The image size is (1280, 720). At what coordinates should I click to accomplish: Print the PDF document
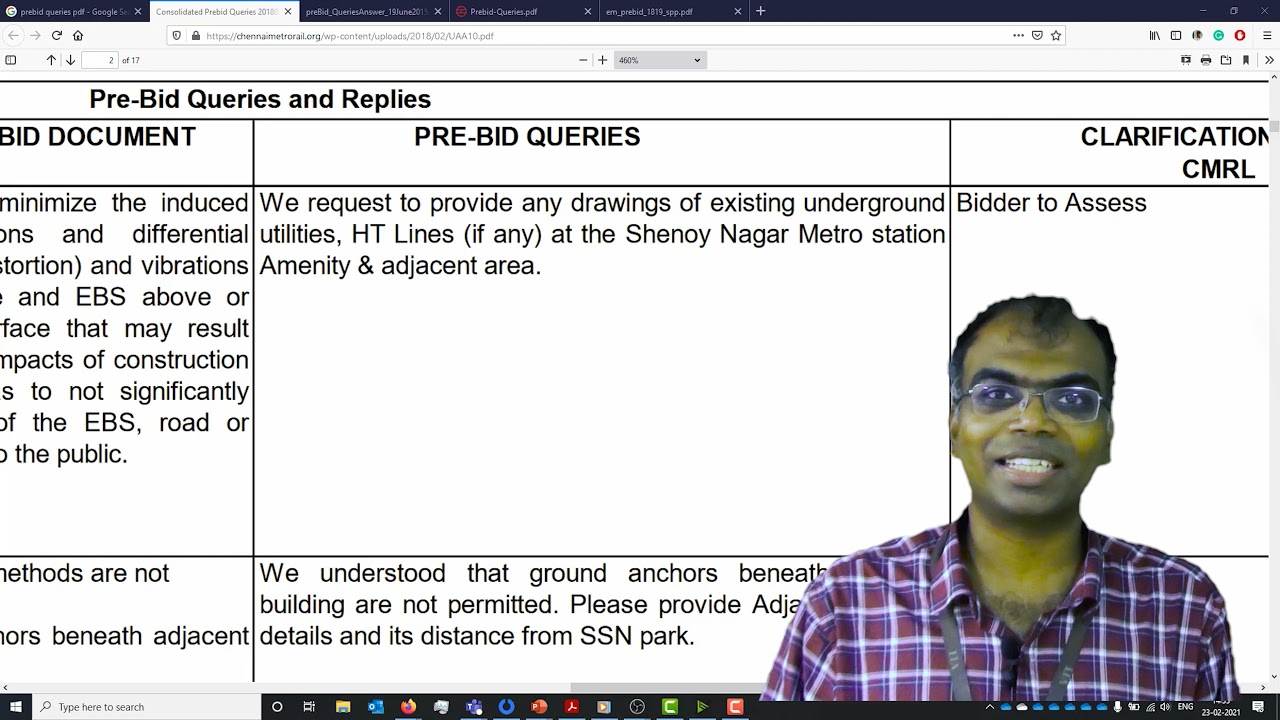tap(1206, 60)
